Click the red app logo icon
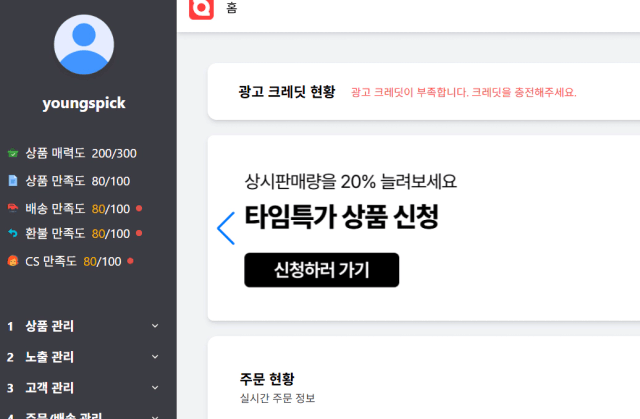The image size is (640, 419). point(202,9)
